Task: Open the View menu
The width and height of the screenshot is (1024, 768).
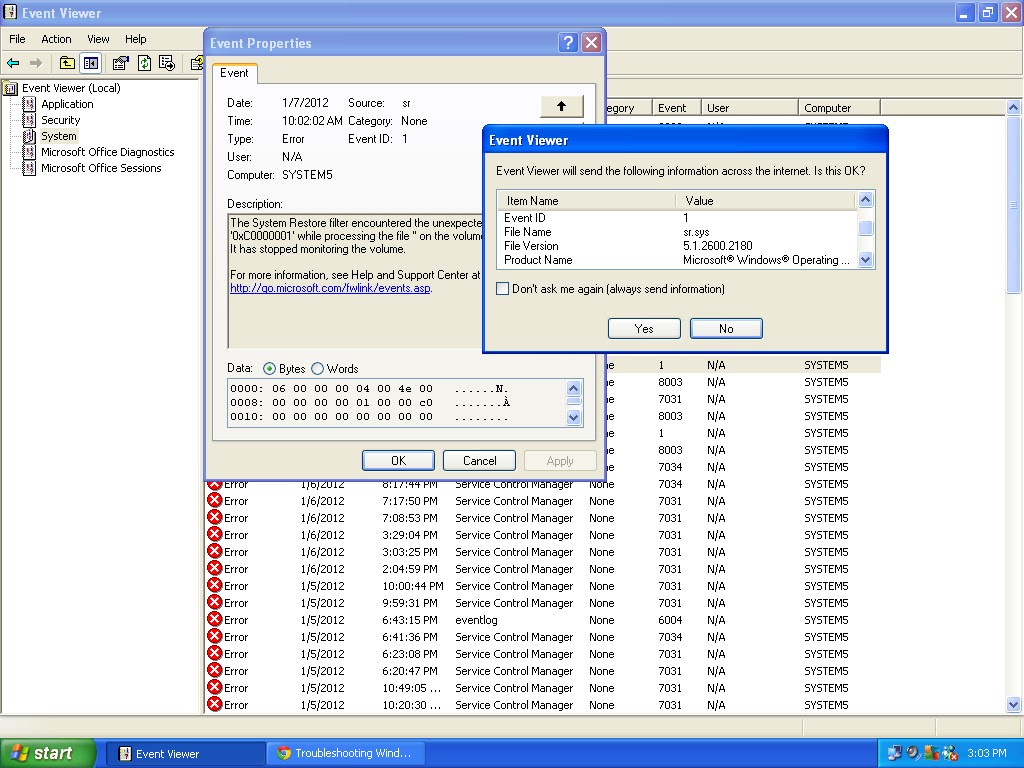Action: [98, 39]
